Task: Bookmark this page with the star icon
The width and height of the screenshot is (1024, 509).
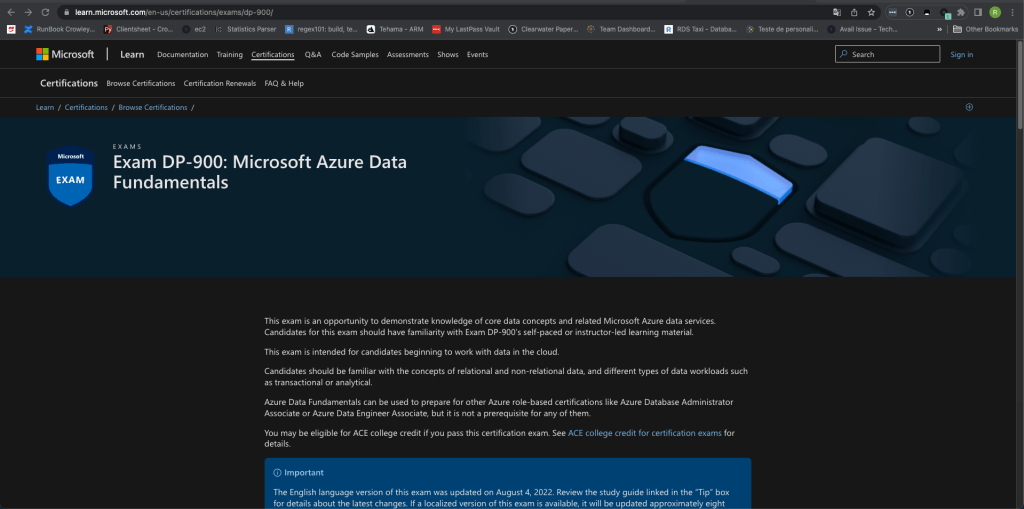Action: pyautogui.click(x=871, y=12)
